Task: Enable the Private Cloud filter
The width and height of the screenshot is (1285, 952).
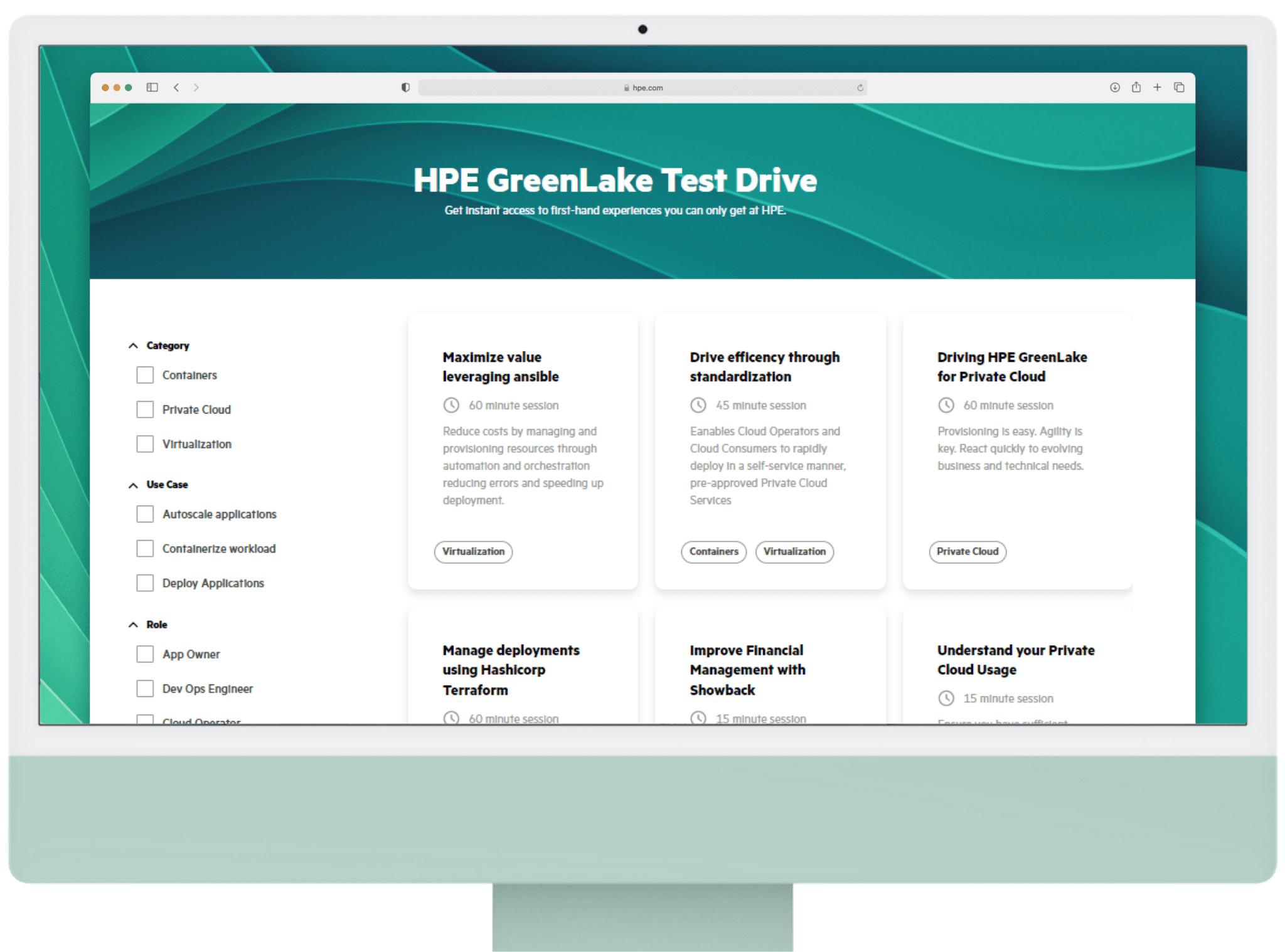Action: pos(144,409)
